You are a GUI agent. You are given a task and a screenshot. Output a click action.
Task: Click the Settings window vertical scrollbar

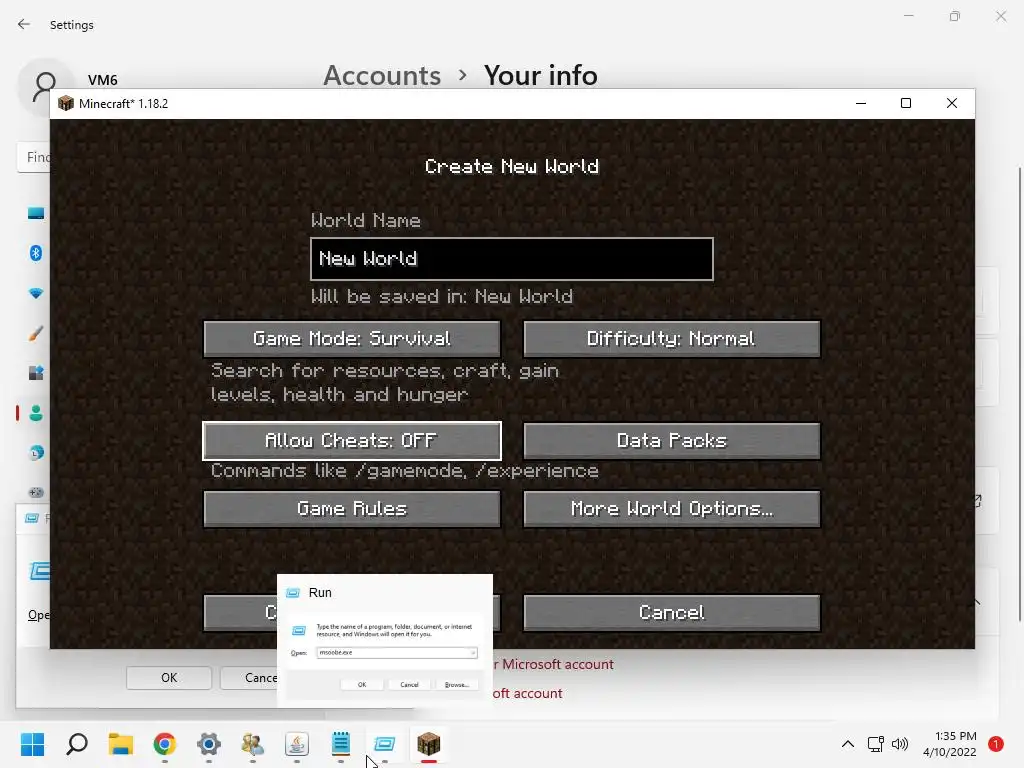[1020, 394]
